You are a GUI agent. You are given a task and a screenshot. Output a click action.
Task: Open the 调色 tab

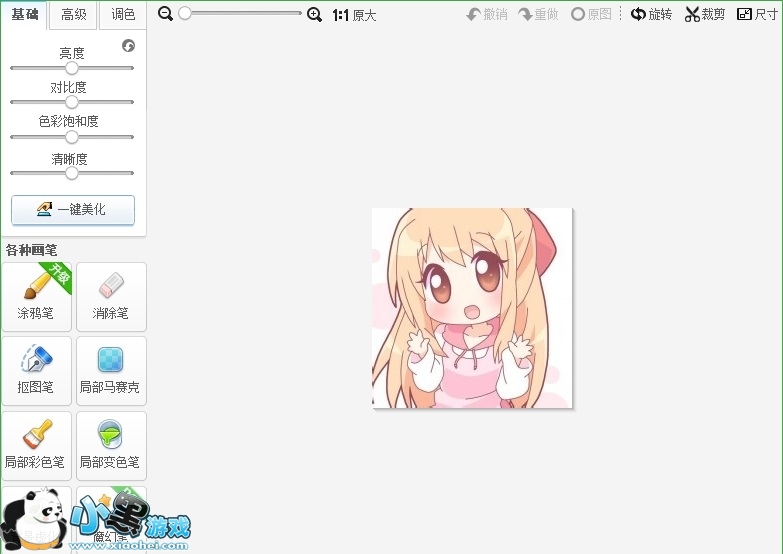pyautogui.click(x=123, y=14)
